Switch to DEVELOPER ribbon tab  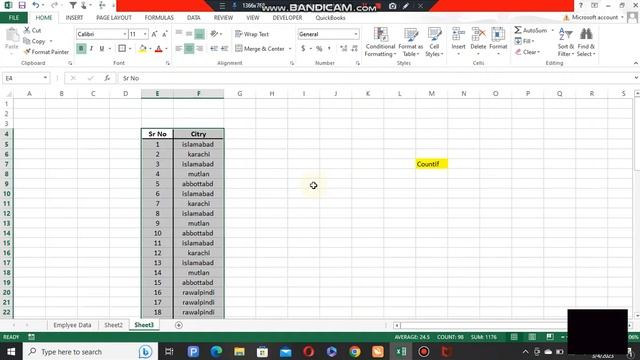click(287, 18)
